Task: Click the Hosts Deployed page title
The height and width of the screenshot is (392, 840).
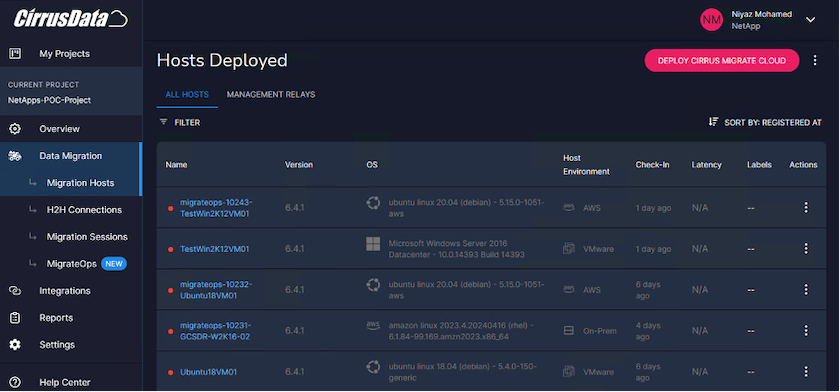Action: (222, 61)
